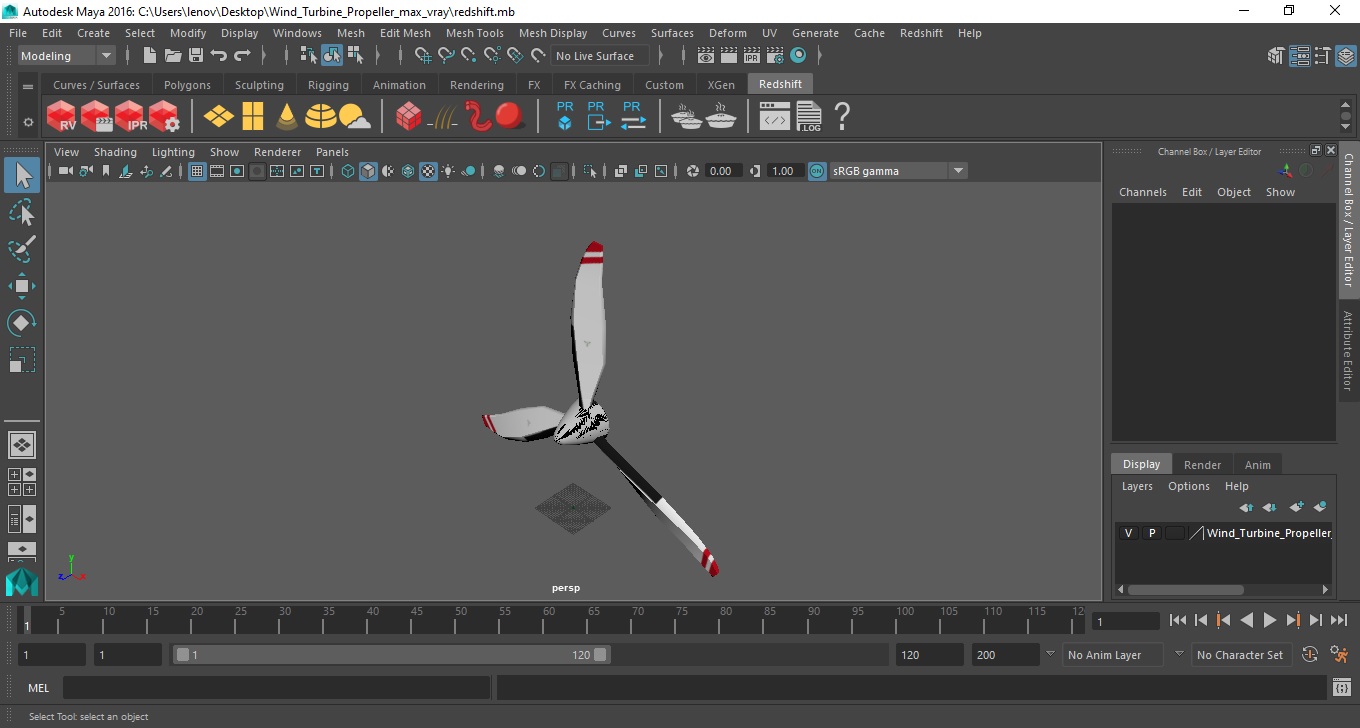Click play forwards button
1360x728 pixels.
(1269, 620)
